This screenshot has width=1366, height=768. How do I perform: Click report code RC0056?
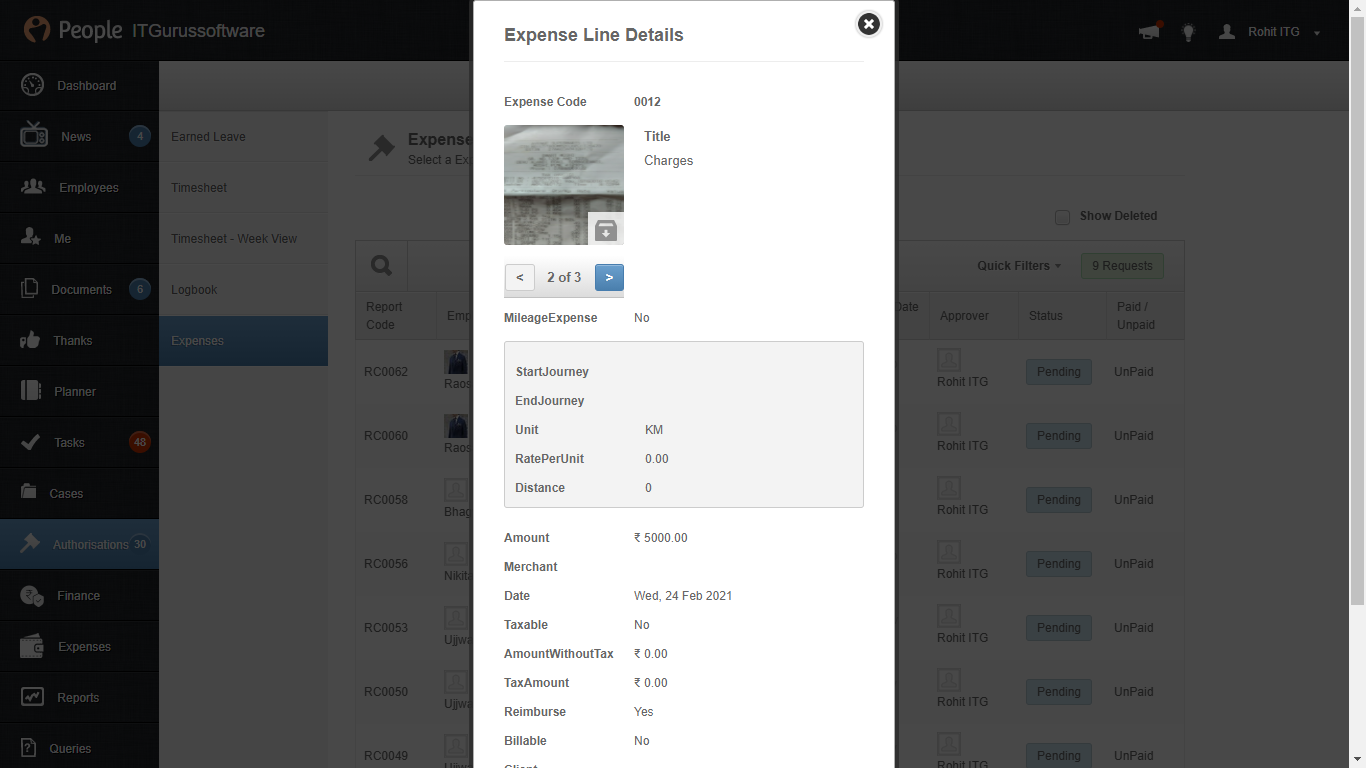click(x=386, y=564)
